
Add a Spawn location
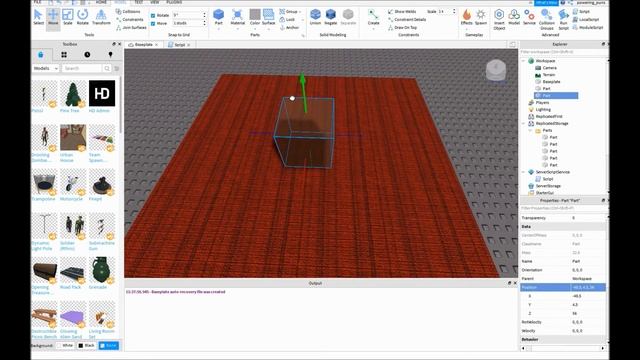pos(481,17)
